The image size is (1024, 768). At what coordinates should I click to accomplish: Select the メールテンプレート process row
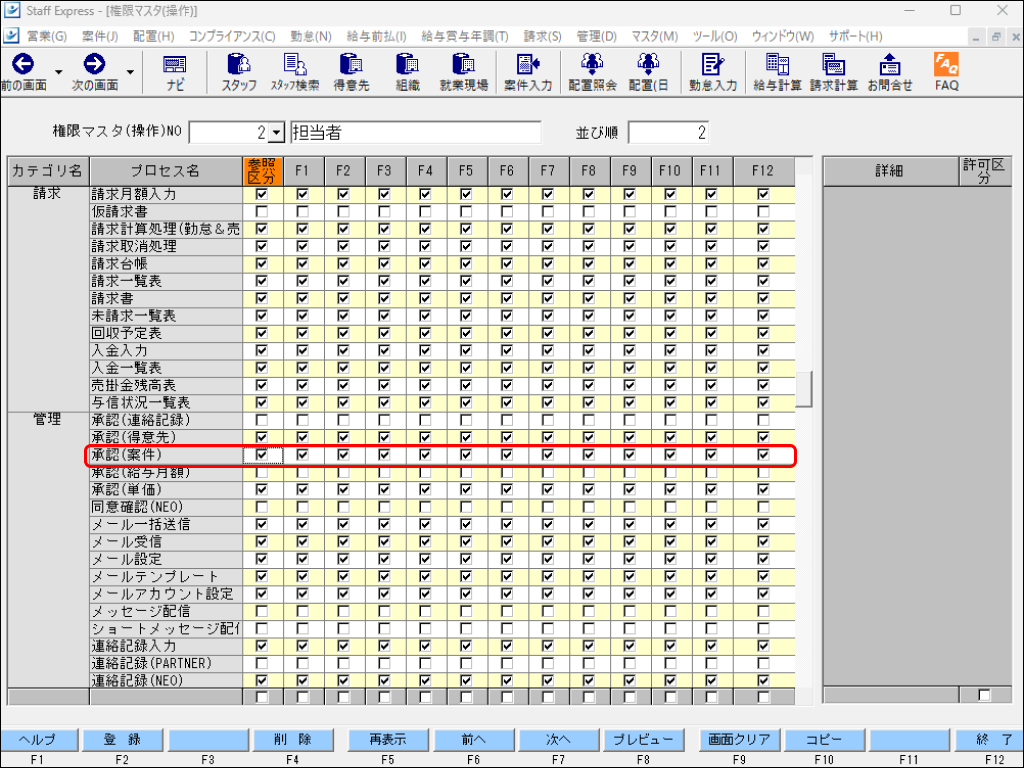point(165,577)
